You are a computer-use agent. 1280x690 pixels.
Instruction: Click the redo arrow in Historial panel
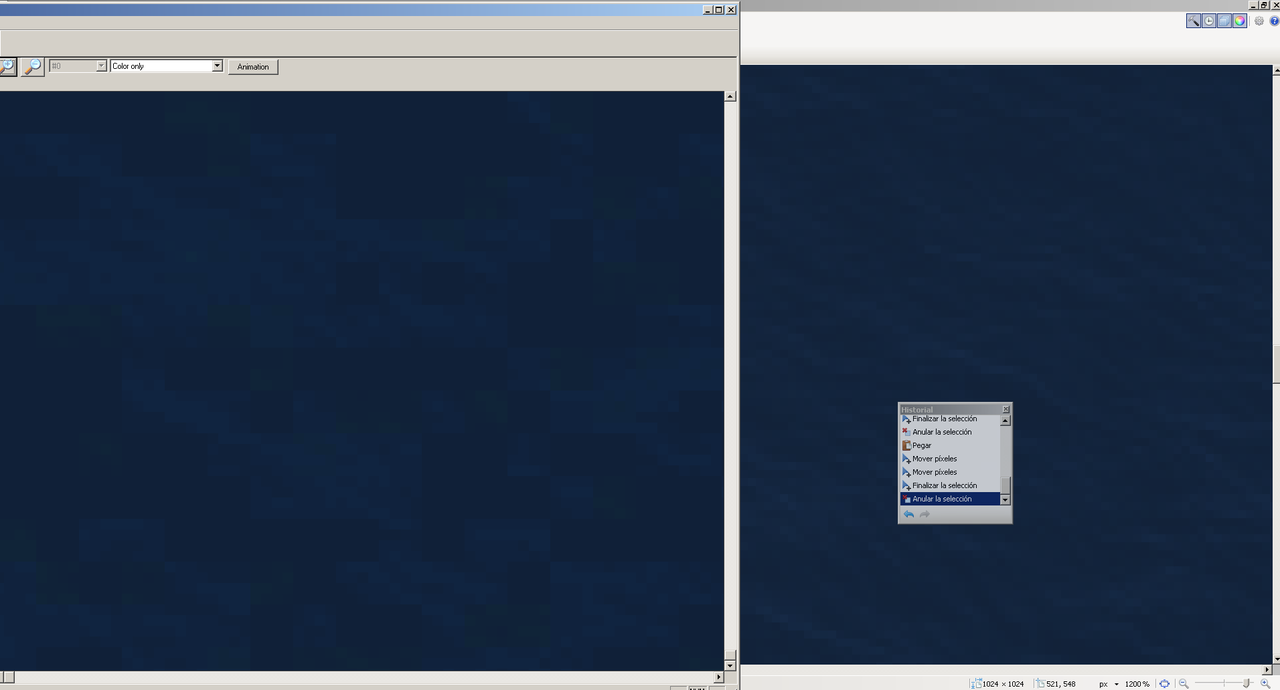(x=925, y=514)
